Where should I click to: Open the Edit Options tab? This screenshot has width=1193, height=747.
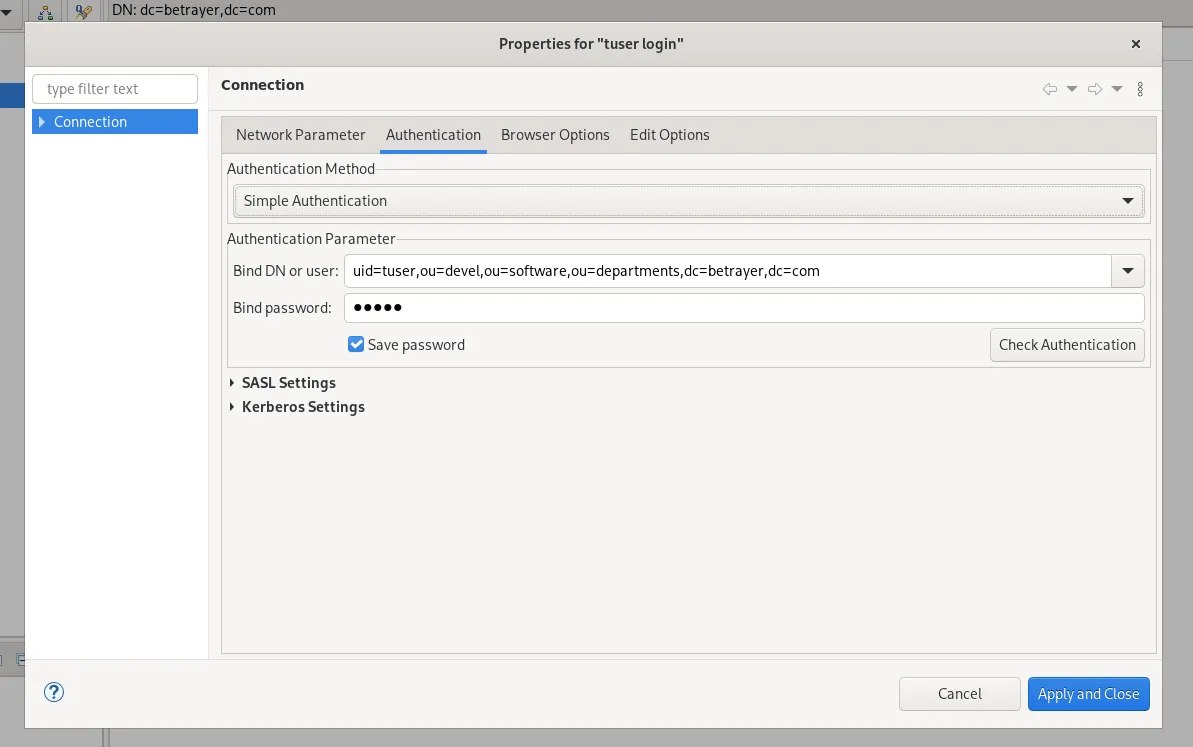(669, 135)
